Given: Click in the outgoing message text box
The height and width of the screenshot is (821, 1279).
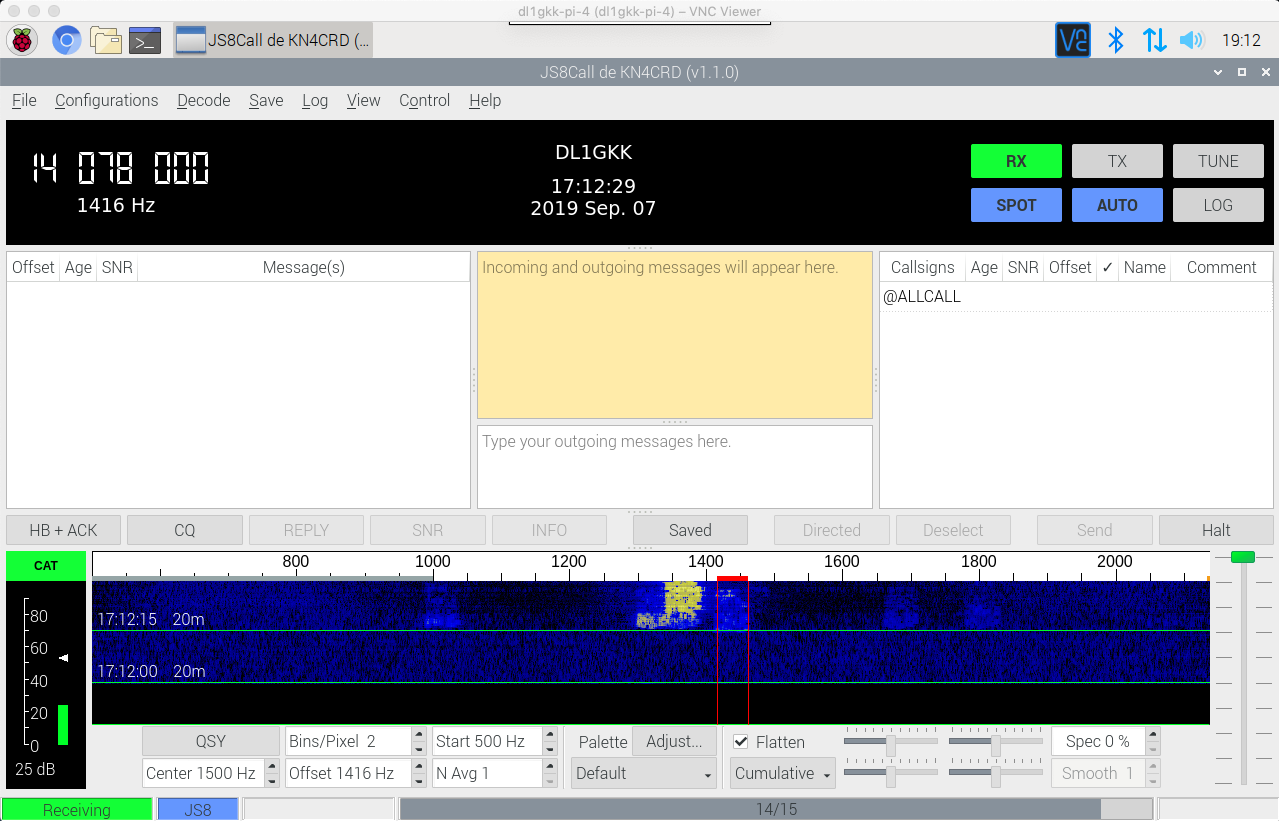Looking at the screenshot, I should coord(675,467).
